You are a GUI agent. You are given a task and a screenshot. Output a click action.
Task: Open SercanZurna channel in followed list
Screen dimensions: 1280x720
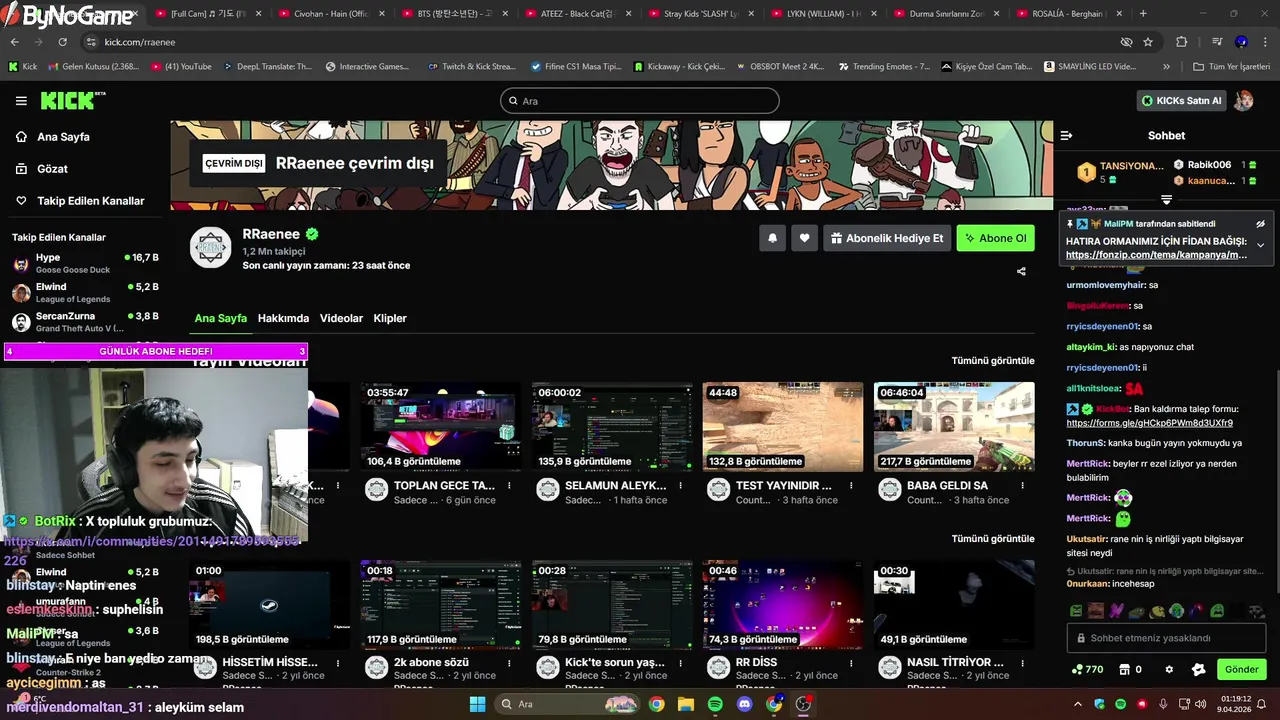tap(85, 322)
